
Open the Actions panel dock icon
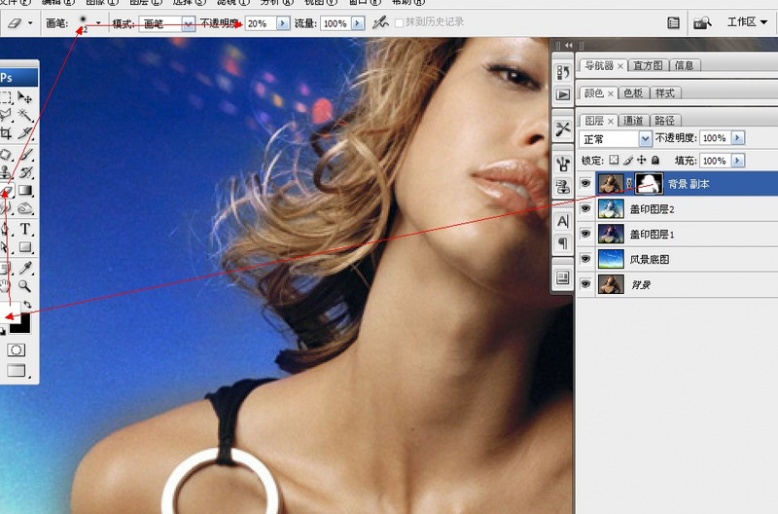pos(563,94)
